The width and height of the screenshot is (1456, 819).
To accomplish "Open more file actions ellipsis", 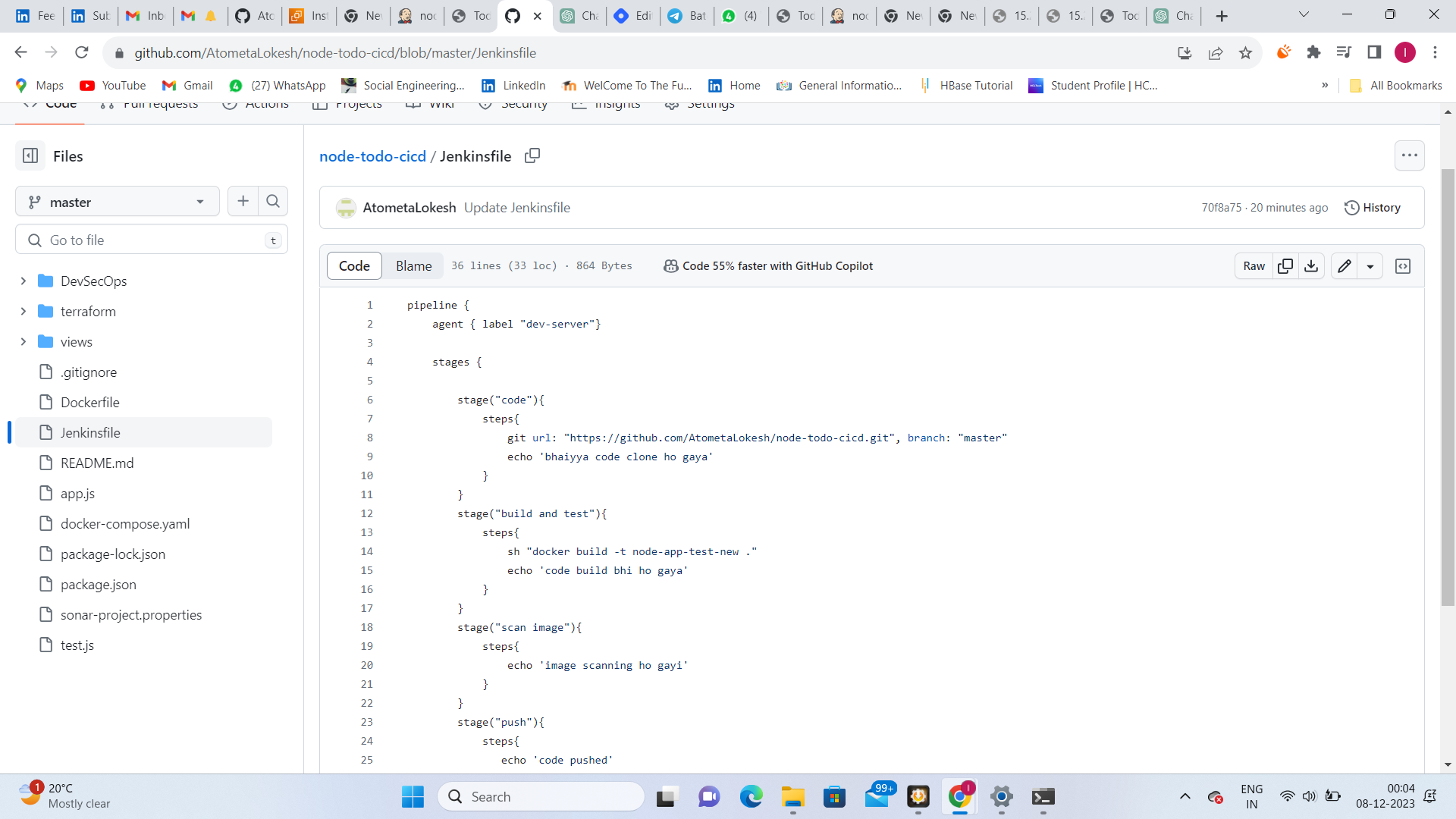I will click(1410, 155).
